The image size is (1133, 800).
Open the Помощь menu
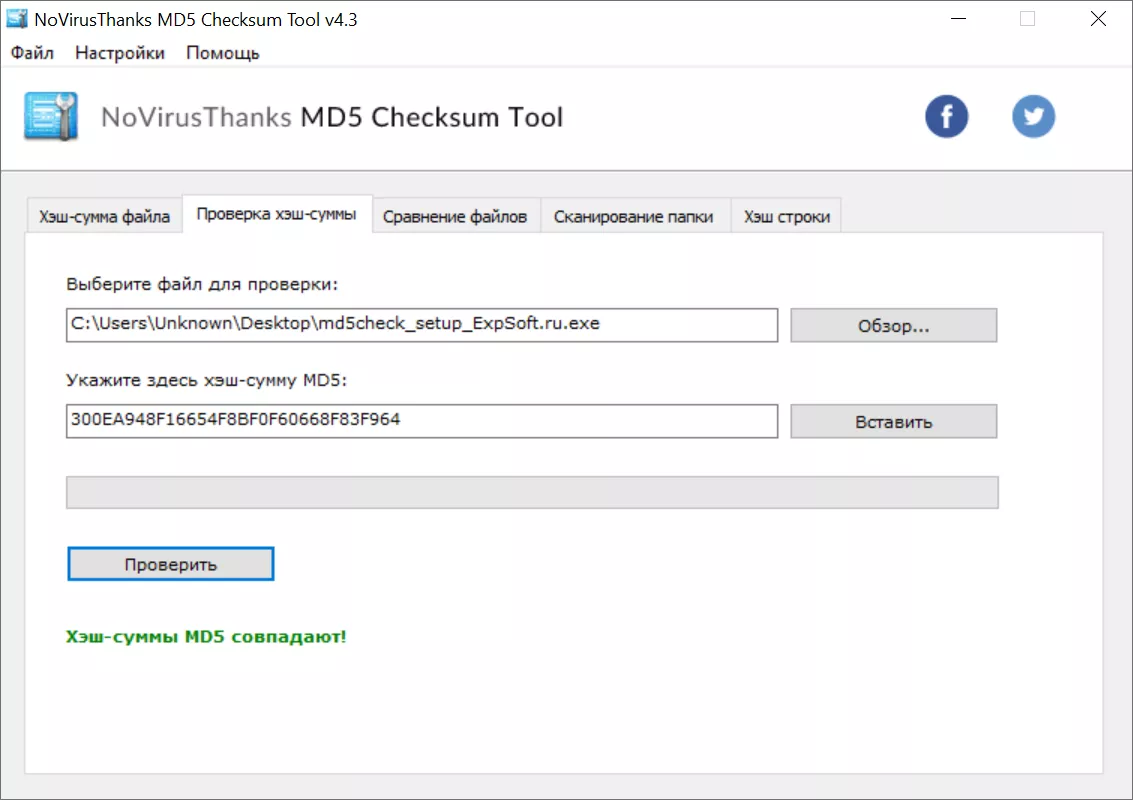pos(223,53)
